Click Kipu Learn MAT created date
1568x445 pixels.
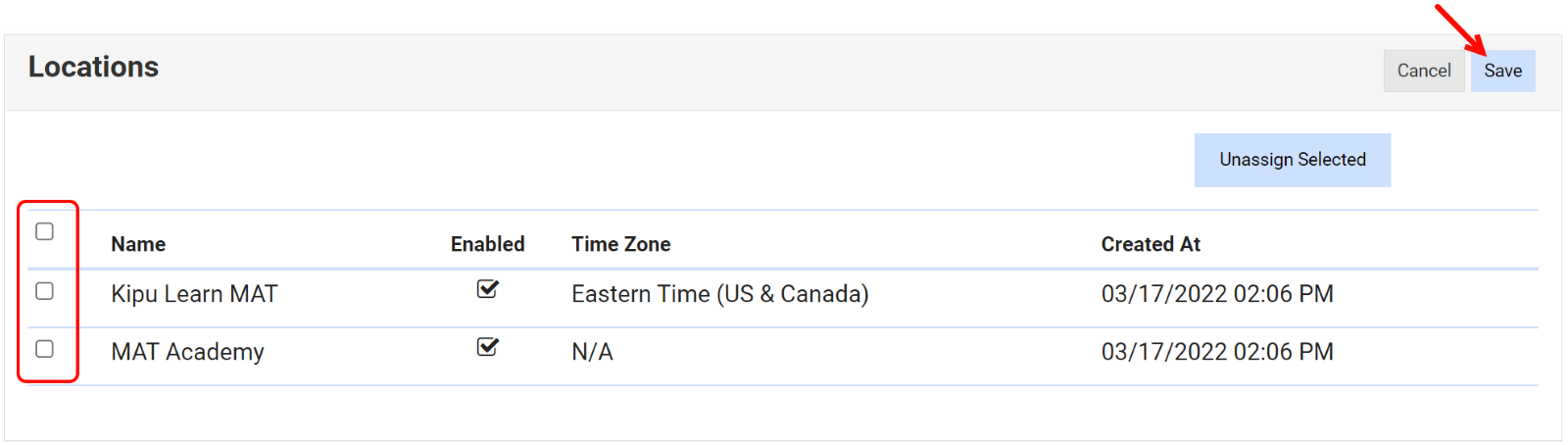1217,294
